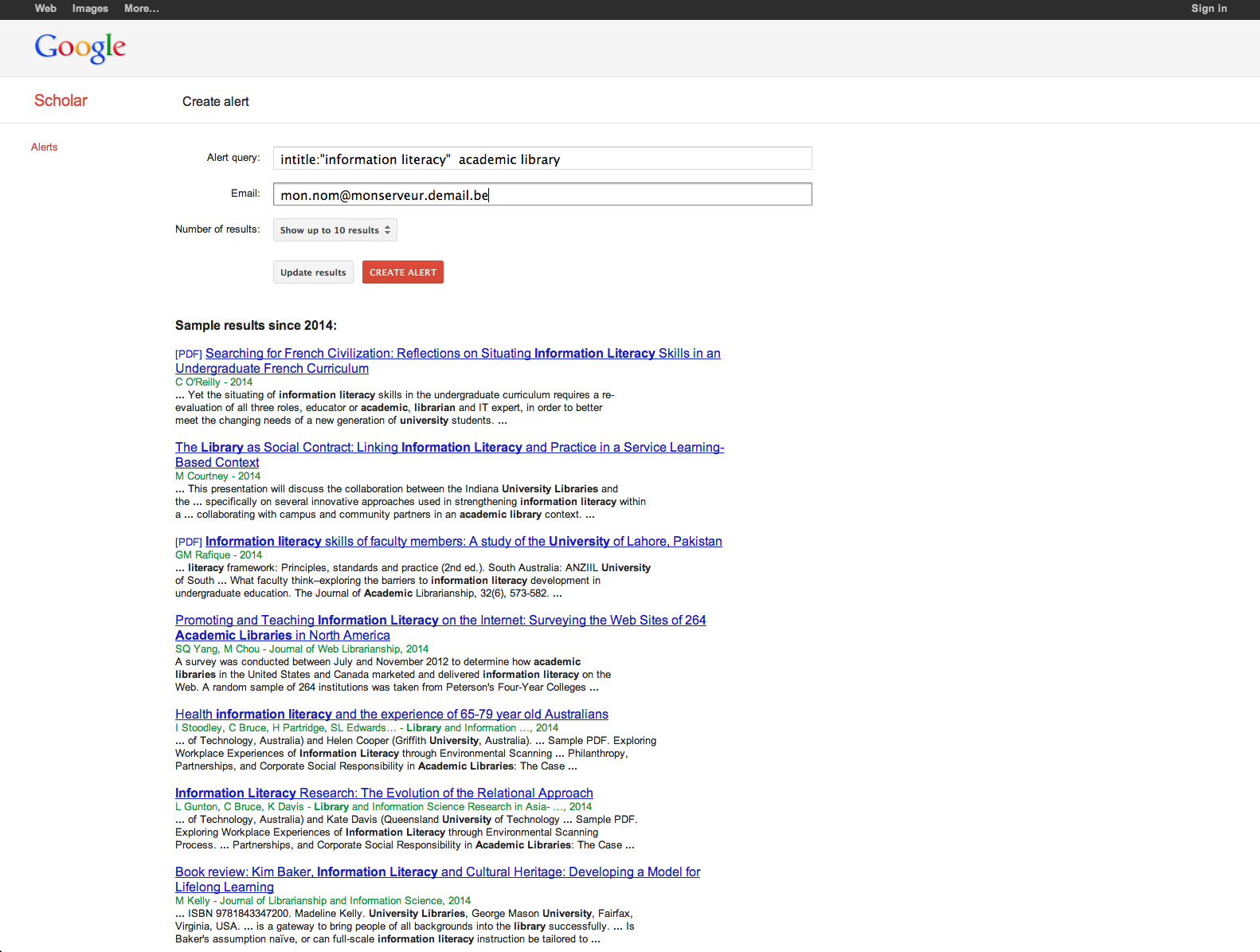Click the Google logo
The image size is (1260, 952).
tap(80, 48)
